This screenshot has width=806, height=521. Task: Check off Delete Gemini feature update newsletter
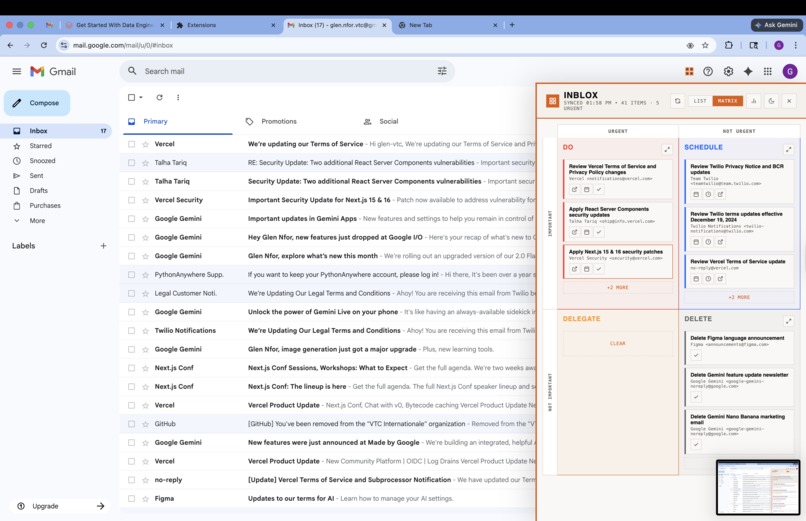[695, 397]
